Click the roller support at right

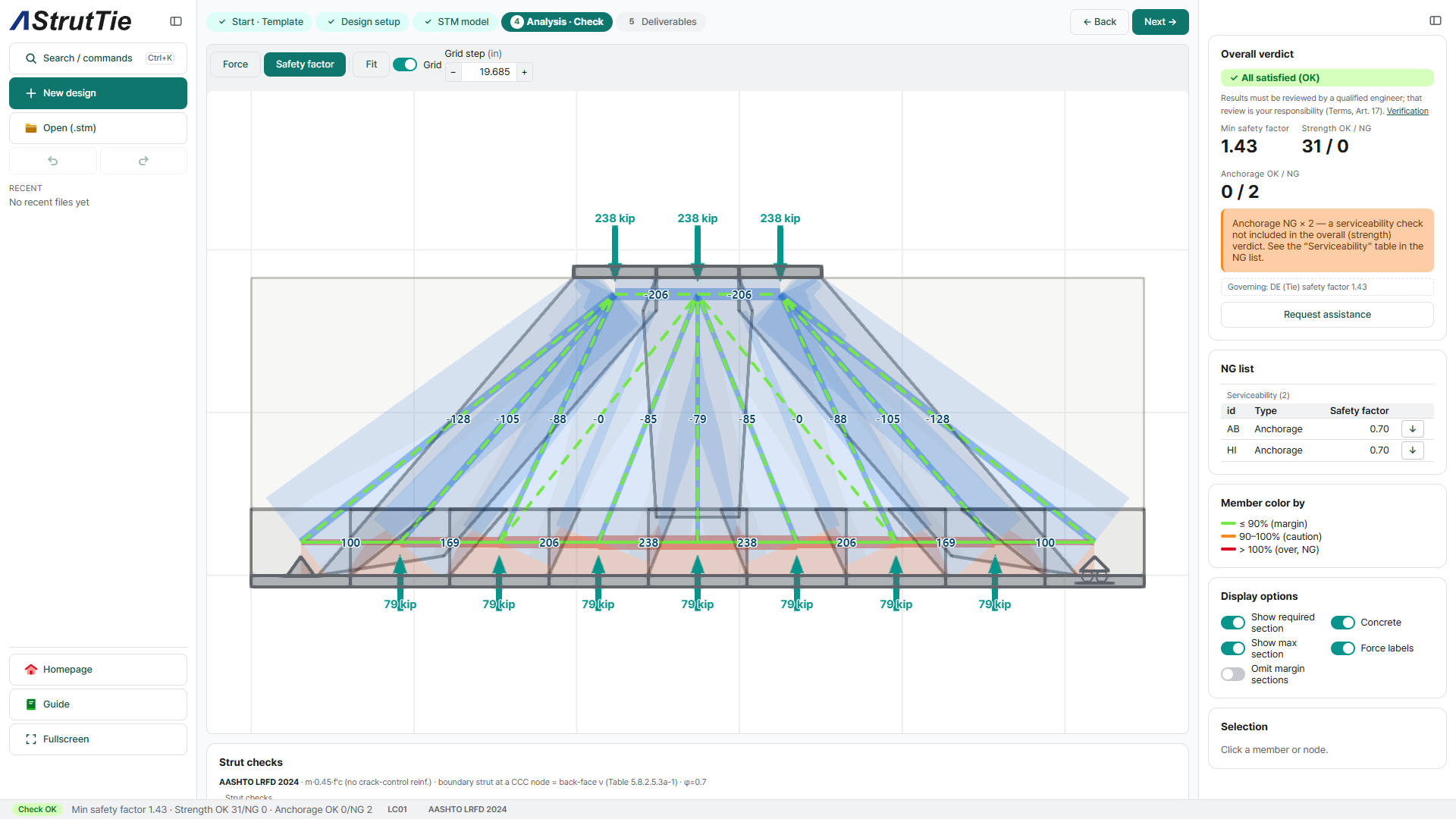(x=1094, y=570)
